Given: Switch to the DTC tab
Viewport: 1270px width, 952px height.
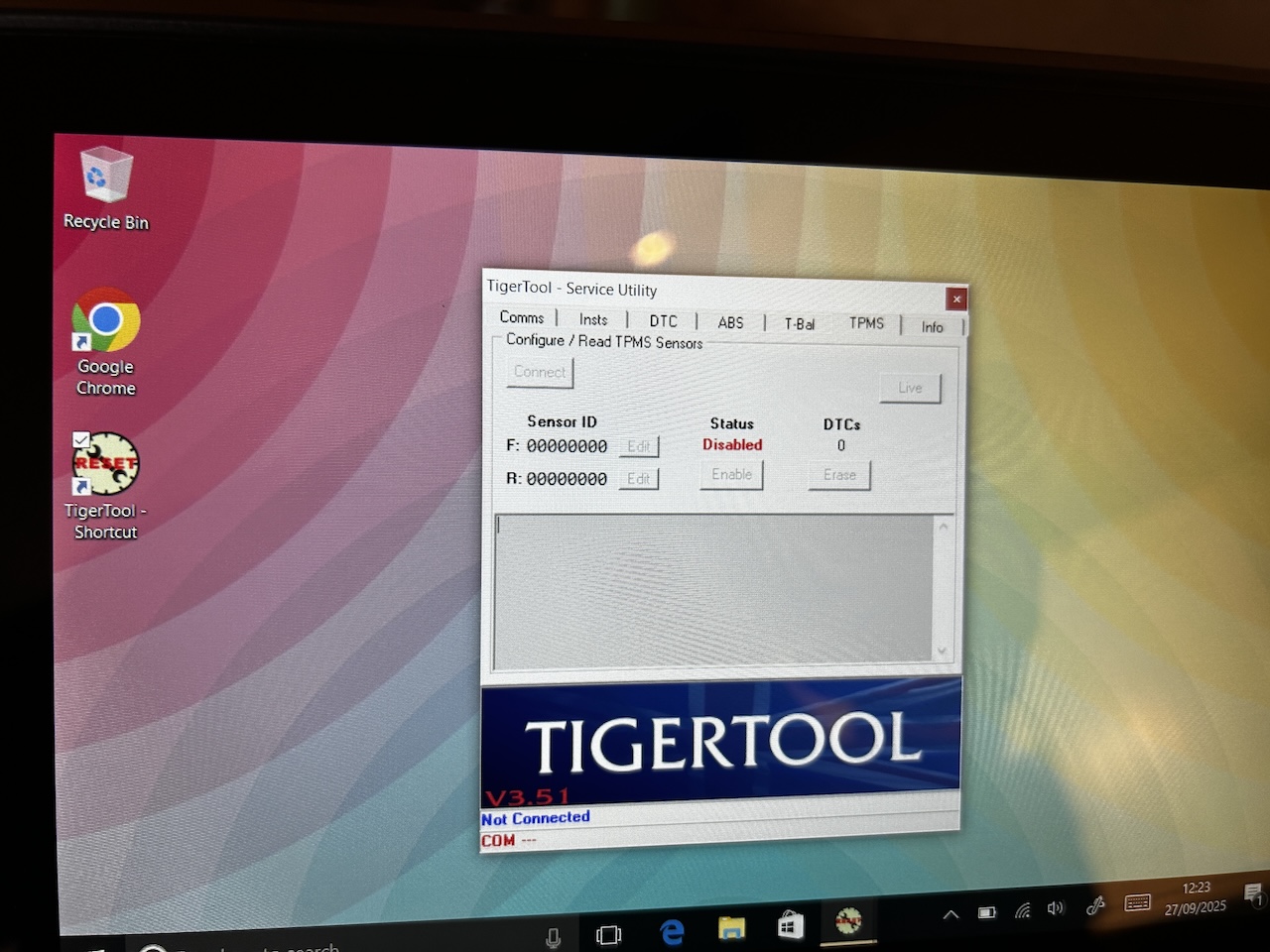Looking at the screenshot, I should (x=663, y=320).
